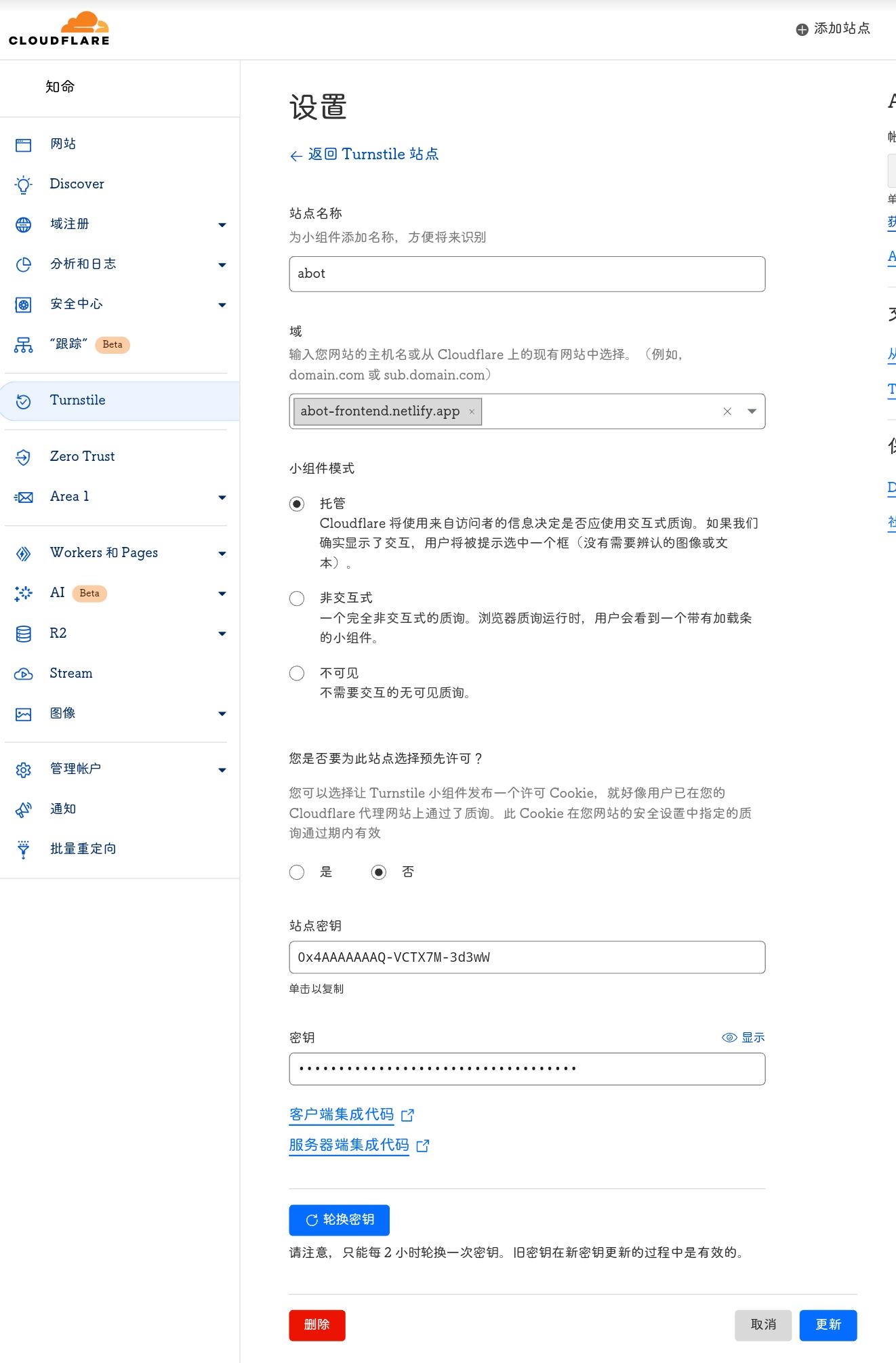Image resolution: width=896 pixels, height=1363 pixels.
Task: Expand the 分析和日志 submenu arrow
Action: click(222, 264)
